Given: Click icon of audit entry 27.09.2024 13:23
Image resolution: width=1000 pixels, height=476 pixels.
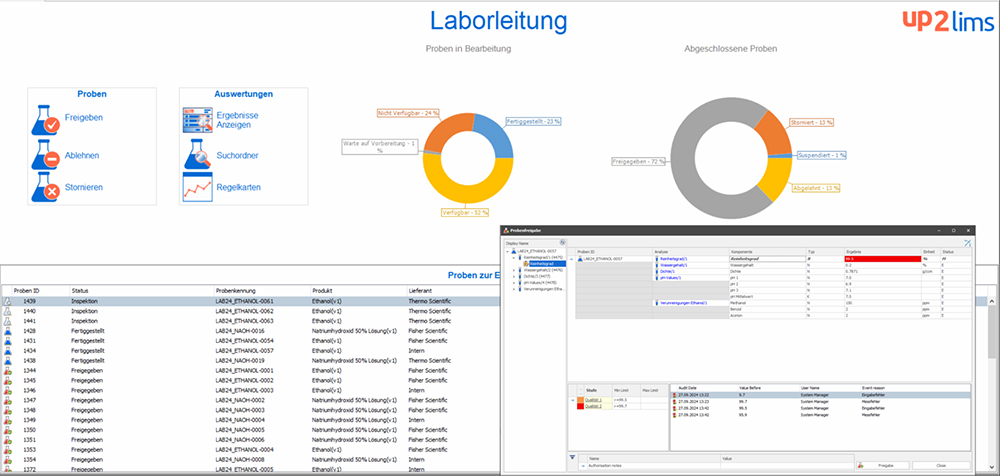Looking at the screenshot, I should click(675, 401).
